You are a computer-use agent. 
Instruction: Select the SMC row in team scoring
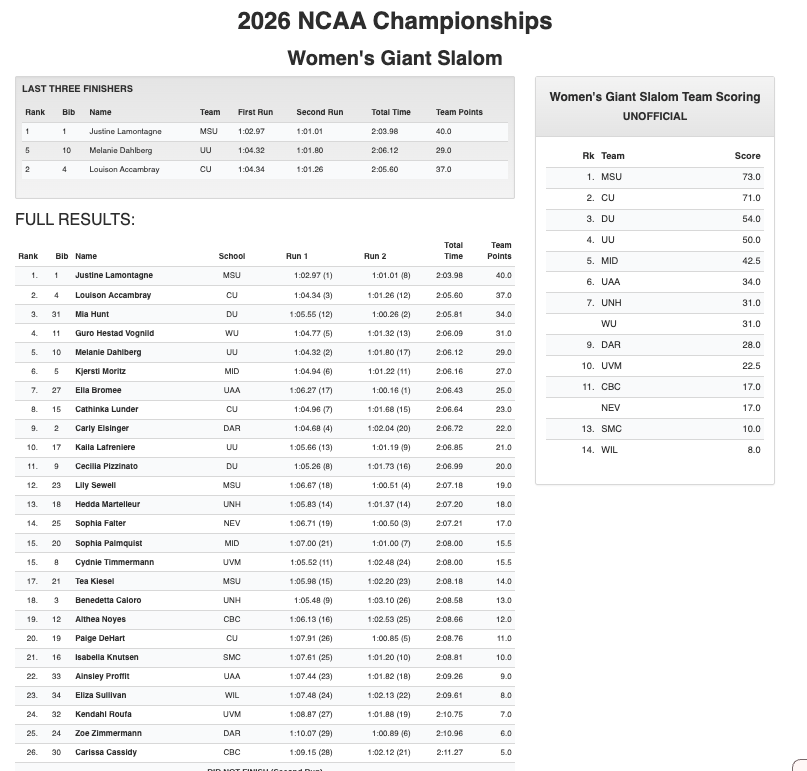click(x=612, y=429)
